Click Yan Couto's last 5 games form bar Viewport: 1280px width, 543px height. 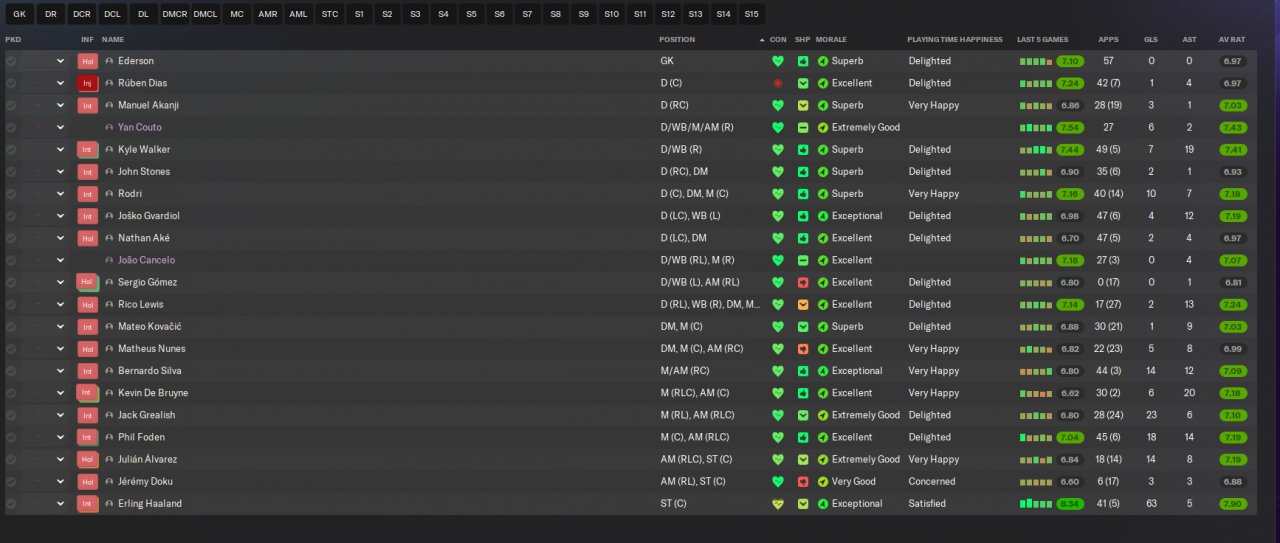pyautogui.click(x=1036, y=127)
